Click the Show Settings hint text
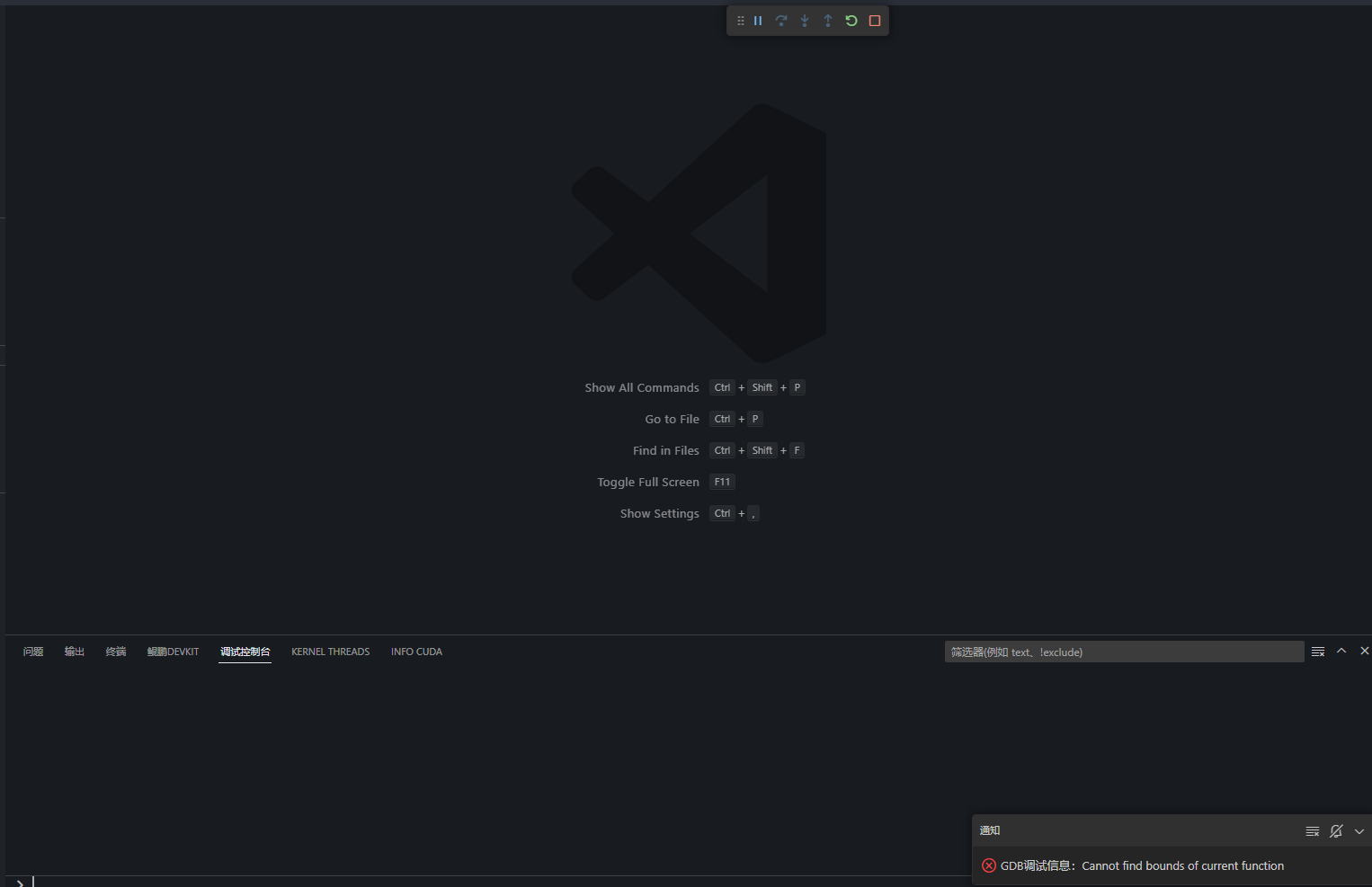The image size is (1372, 887). 659,513
